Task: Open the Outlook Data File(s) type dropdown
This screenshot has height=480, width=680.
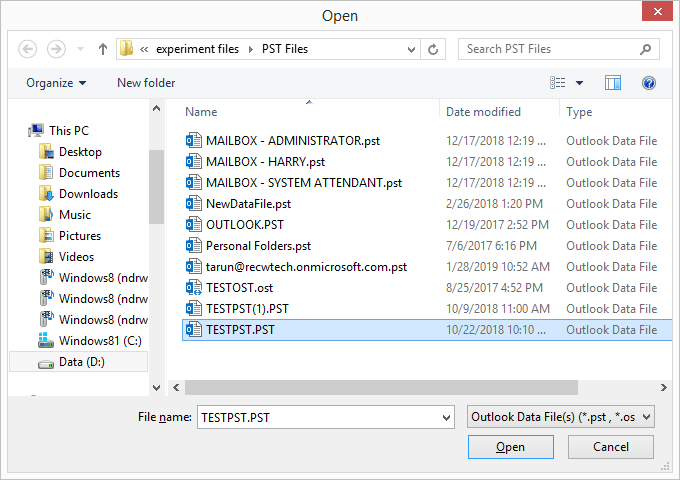Action: click(x=560, y=417)
